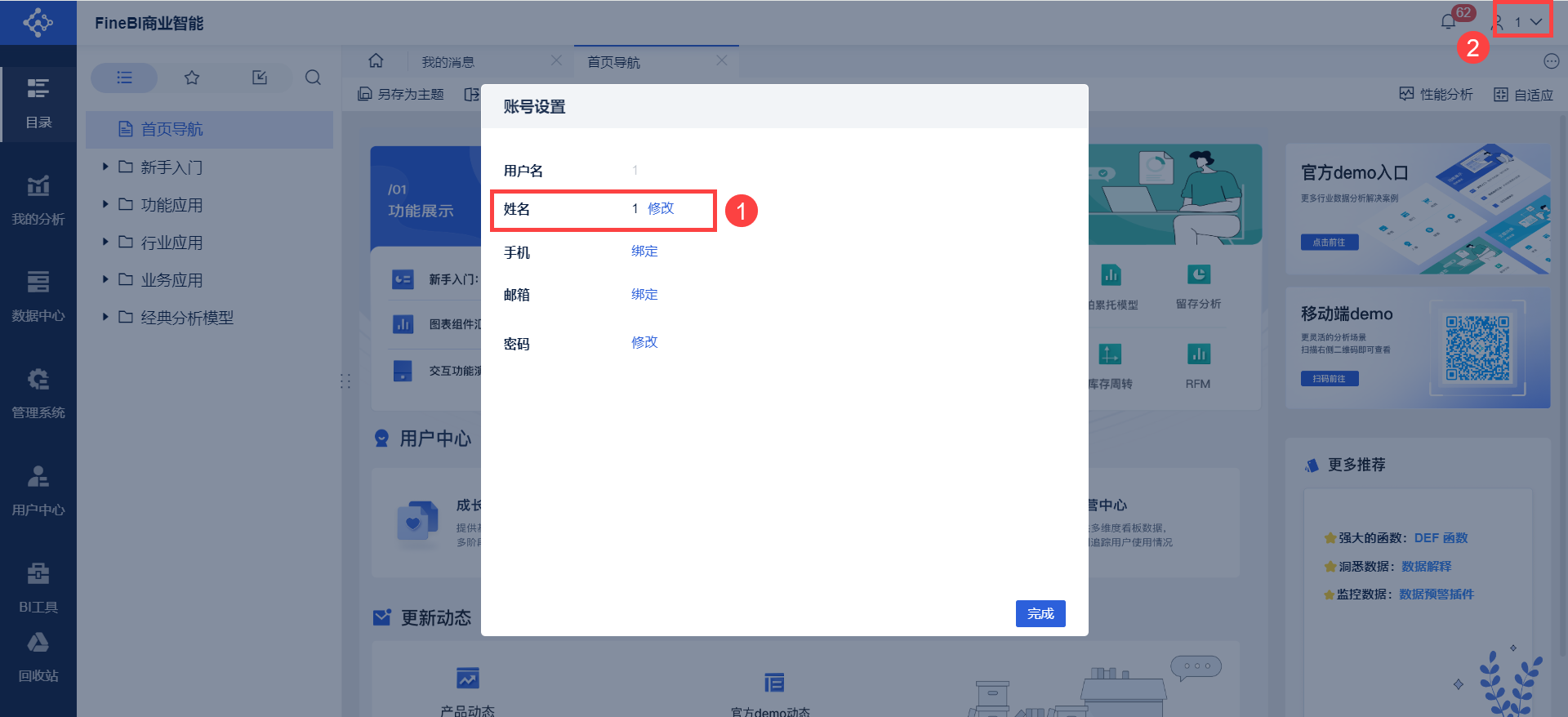Click 性能分析 toolbar item
Viewport: 1568px width, 717px height.
(x=1436, y=95)
